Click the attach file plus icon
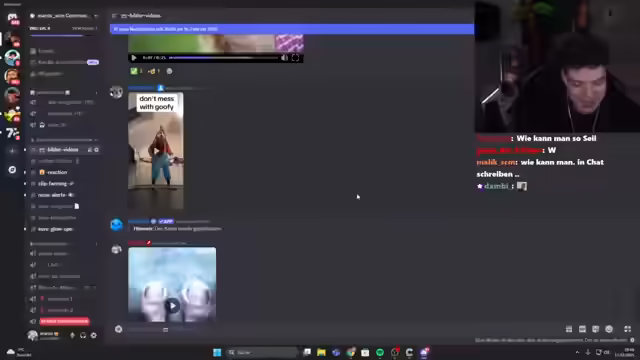This screenshot has height=360, width=640. (x=118, y=329)
